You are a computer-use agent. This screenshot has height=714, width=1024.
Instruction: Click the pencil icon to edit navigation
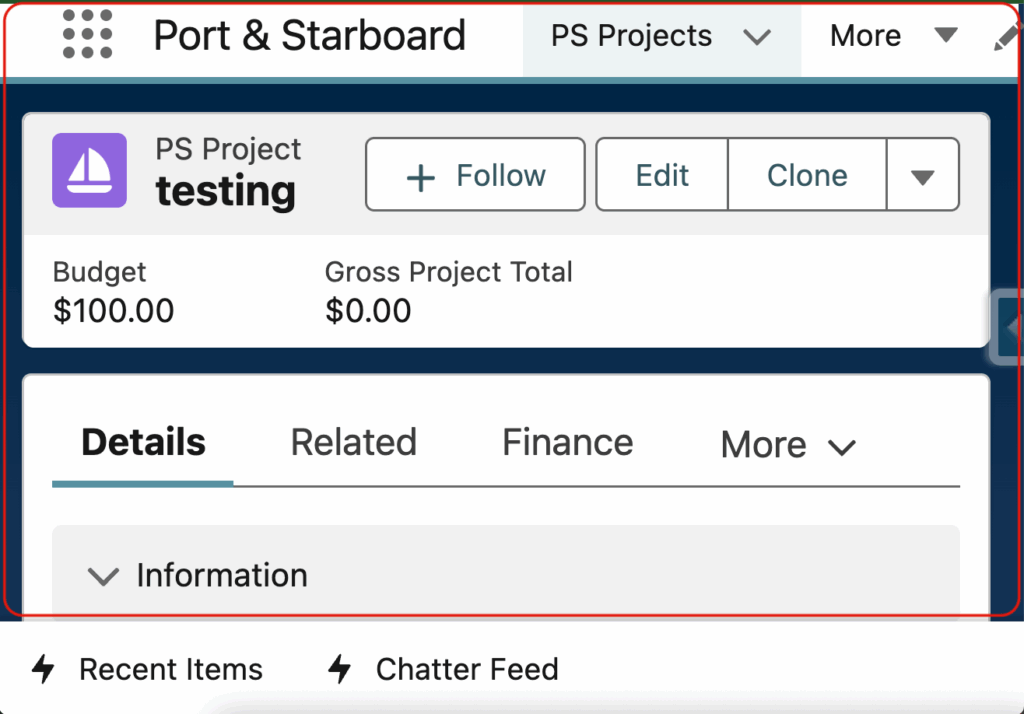(x=1008, y=37)
